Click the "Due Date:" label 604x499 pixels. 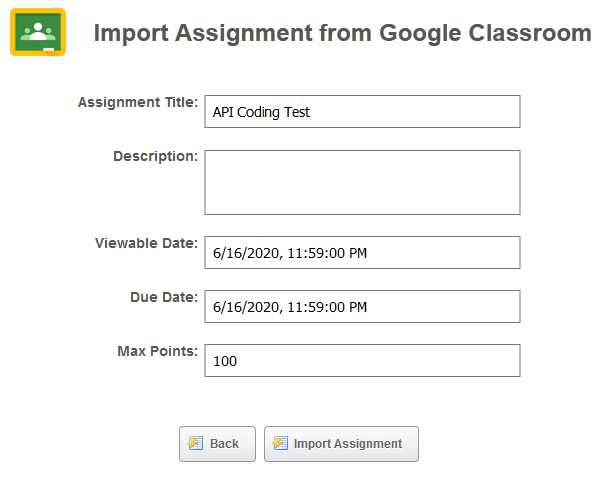(x=164, y=297)
